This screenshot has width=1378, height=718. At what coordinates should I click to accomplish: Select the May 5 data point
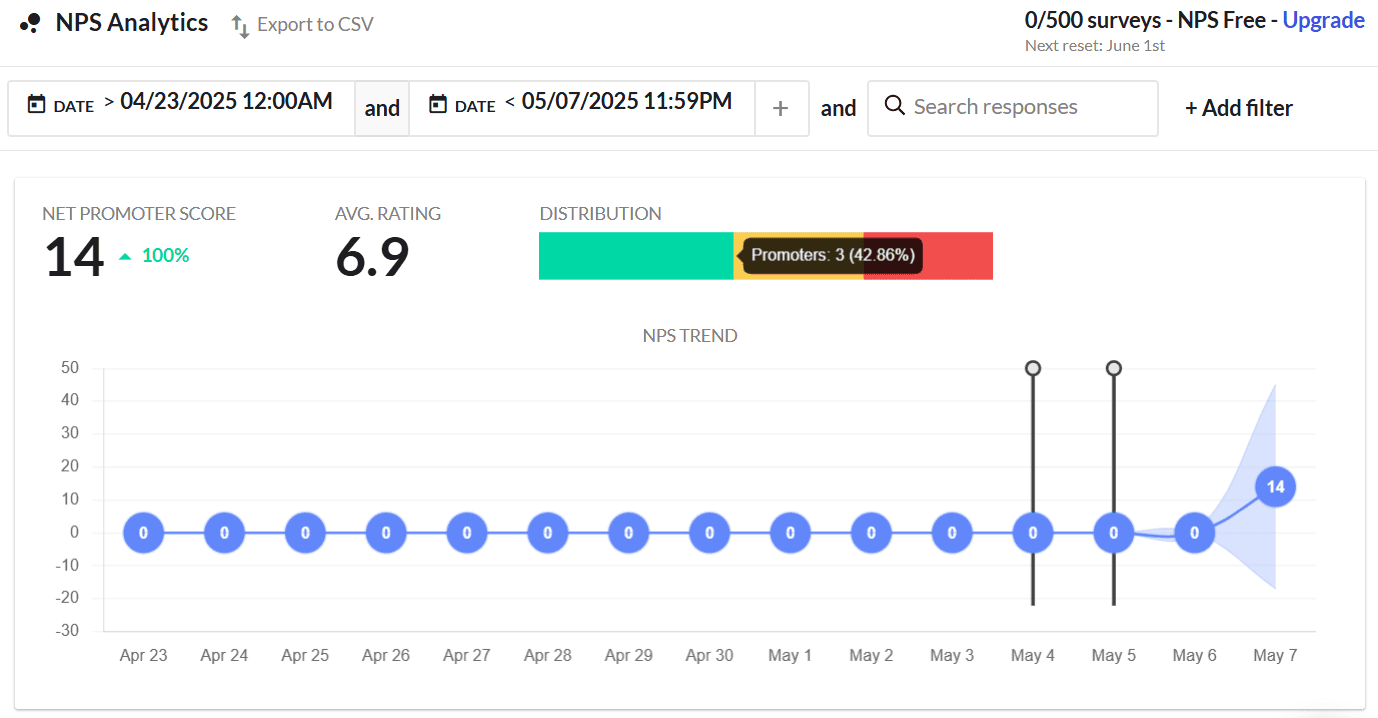1114,533
